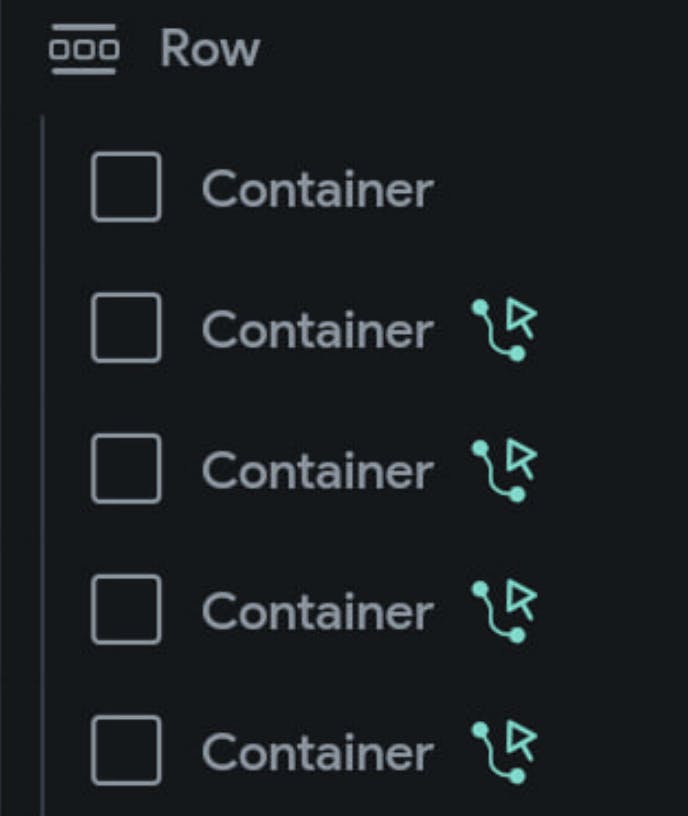688x816 pixels.
Task: Click the fifth Container's square icon
Action: click(126, 751)
